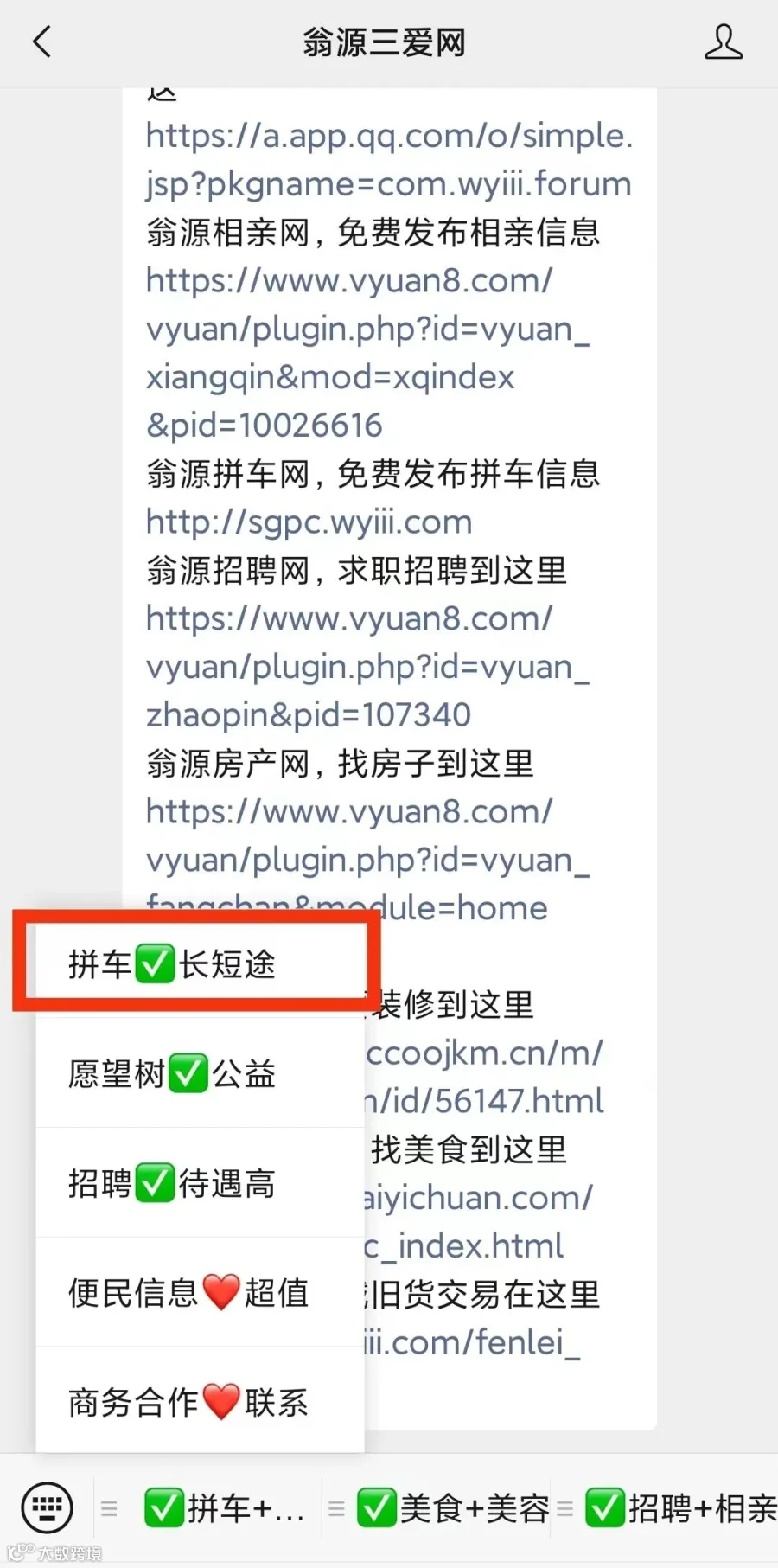
Task: Expand the 美食+美容 bottom menu
Action: (x=453, y=1508)
